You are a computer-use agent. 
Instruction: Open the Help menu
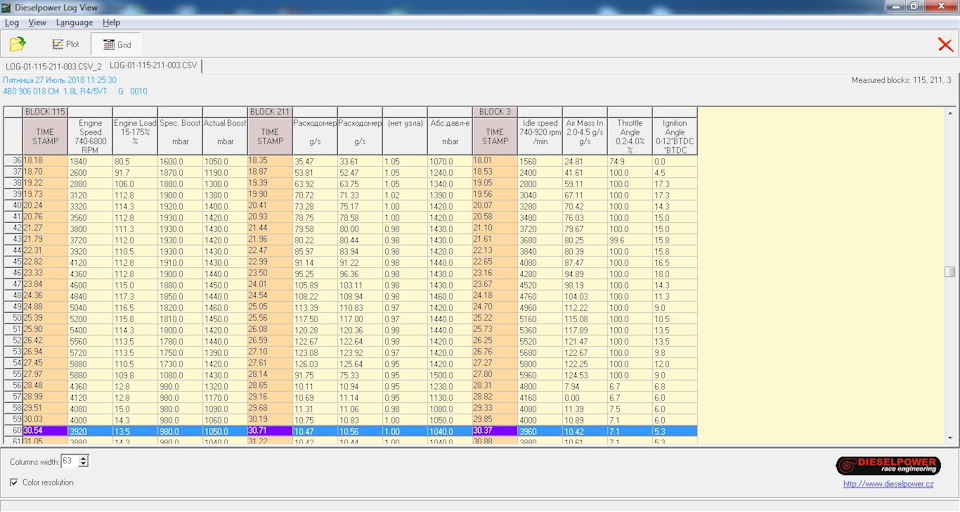(111, 22)
